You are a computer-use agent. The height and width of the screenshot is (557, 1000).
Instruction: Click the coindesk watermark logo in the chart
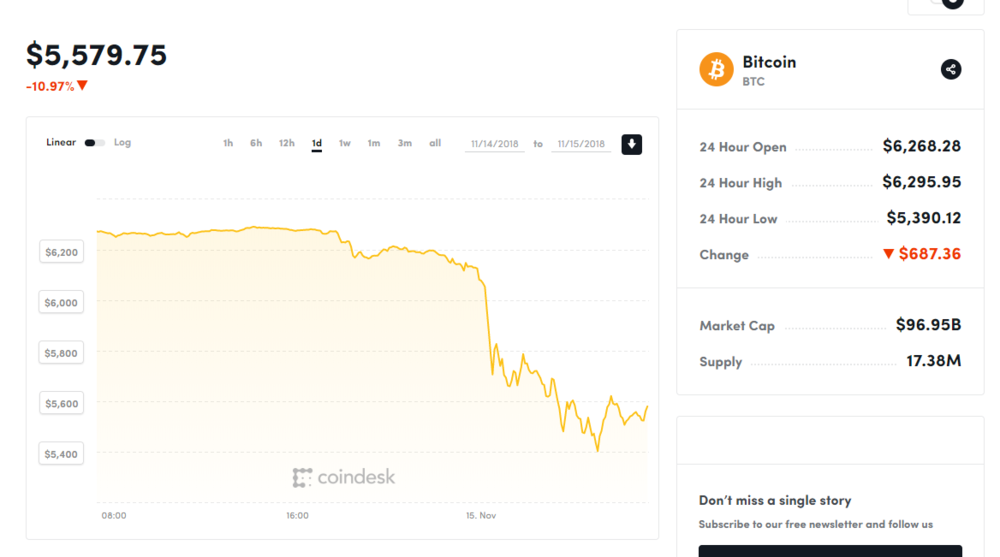tap(344, 477)
